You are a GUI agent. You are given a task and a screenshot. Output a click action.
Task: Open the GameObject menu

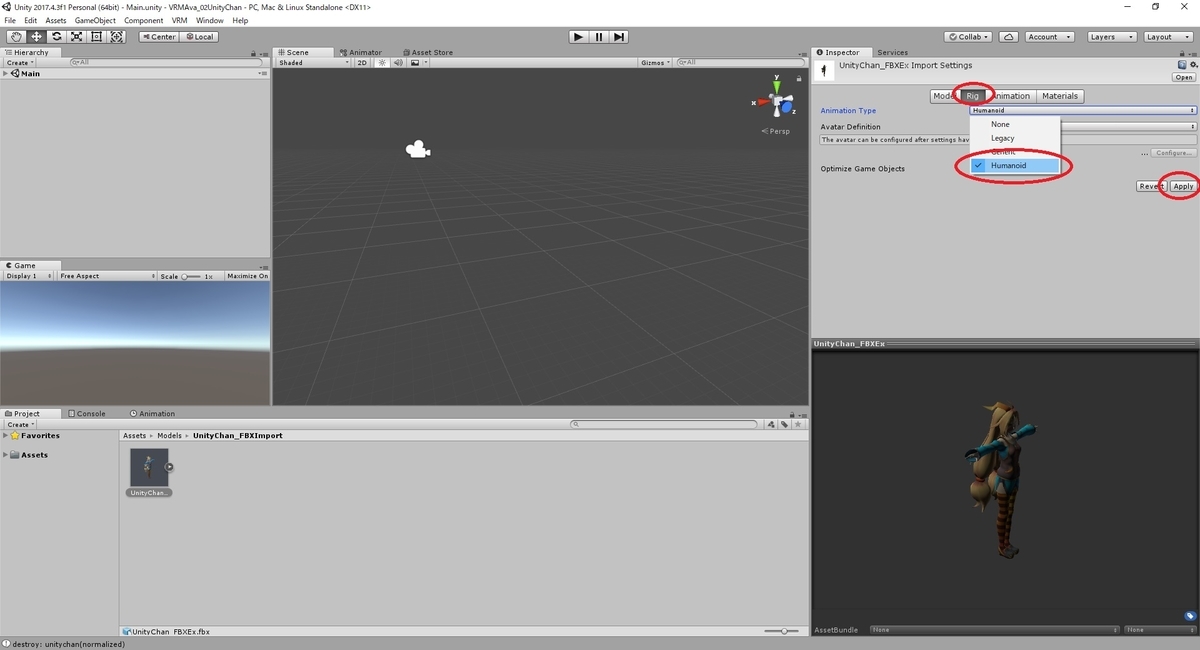[96, 20]
